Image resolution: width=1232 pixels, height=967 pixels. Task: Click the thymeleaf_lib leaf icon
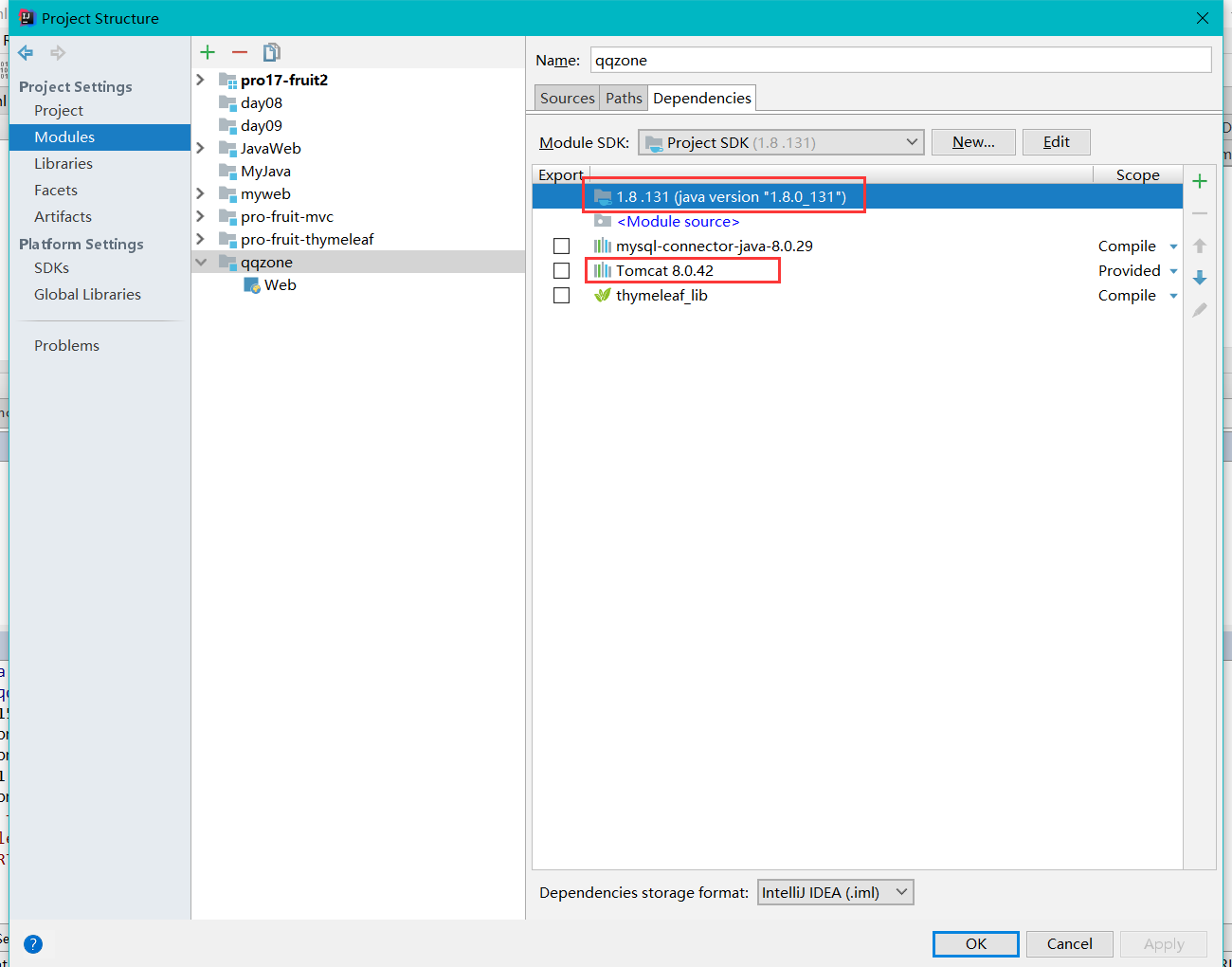603,295
